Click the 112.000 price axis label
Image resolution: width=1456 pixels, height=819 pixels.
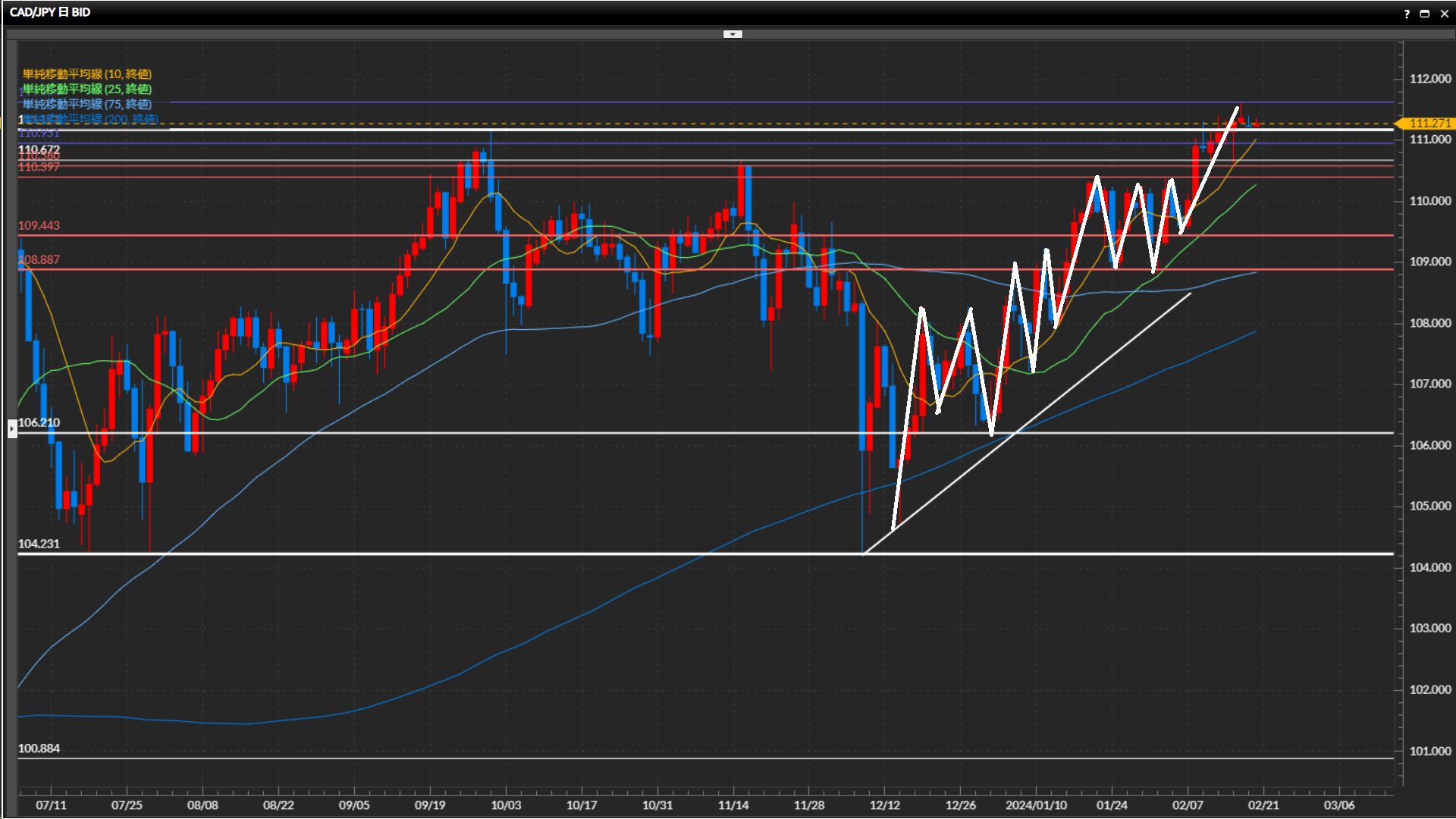(1429, 79)
